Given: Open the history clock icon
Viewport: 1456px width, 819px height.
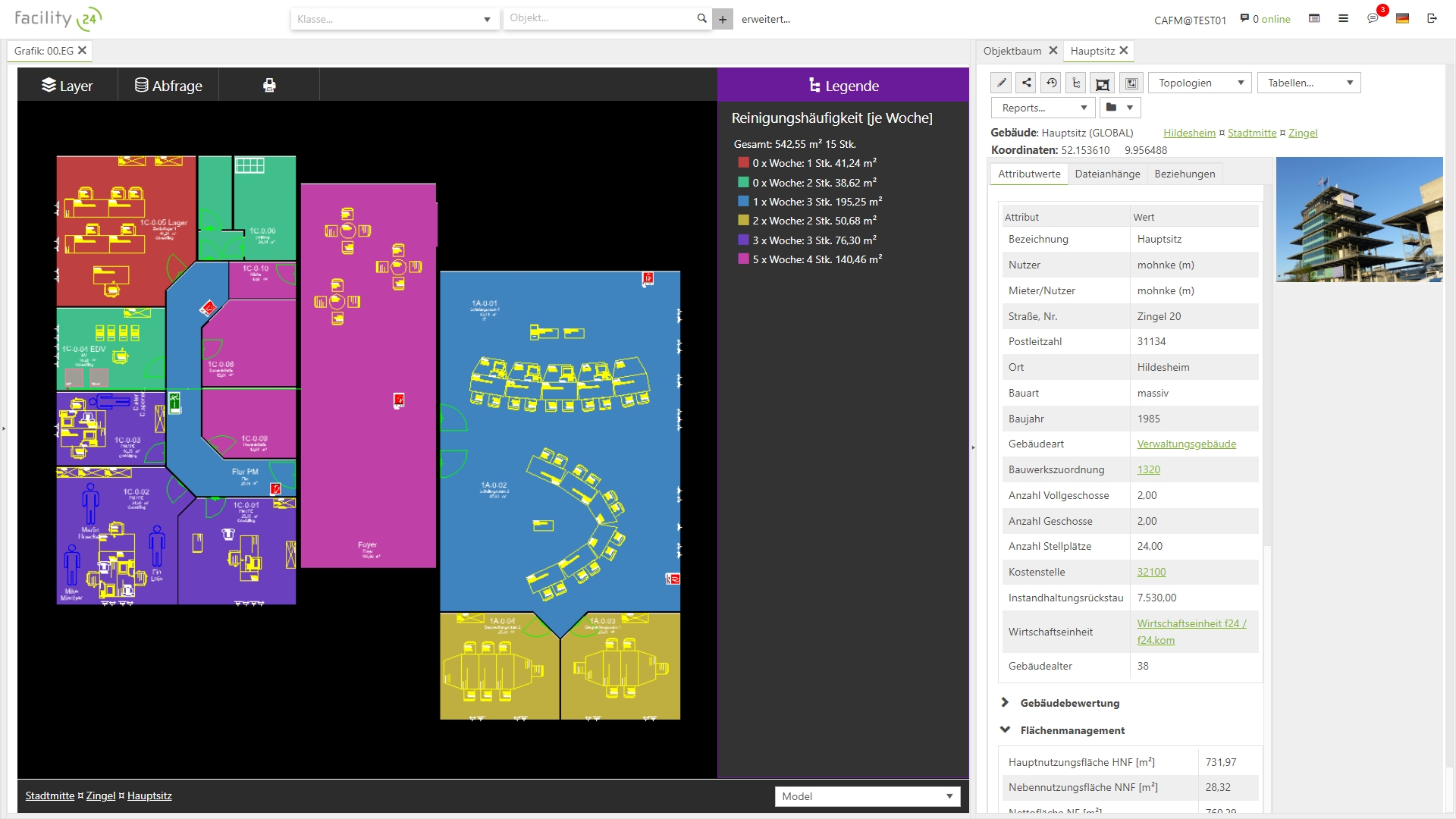Looking at the screenshot, I should pos(1051,83).
